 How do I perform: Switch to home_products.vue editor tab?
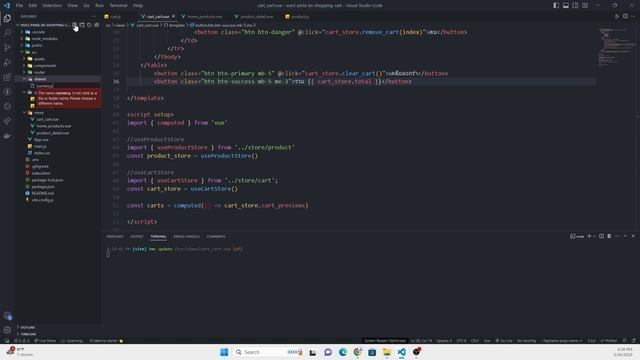pos(204,16)
